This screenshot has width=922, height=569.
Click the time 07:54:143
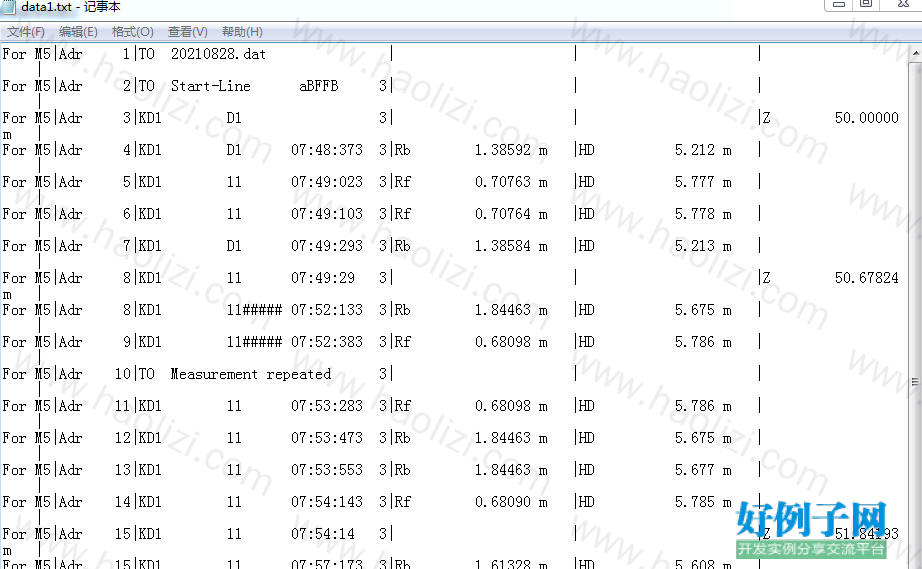327,502
